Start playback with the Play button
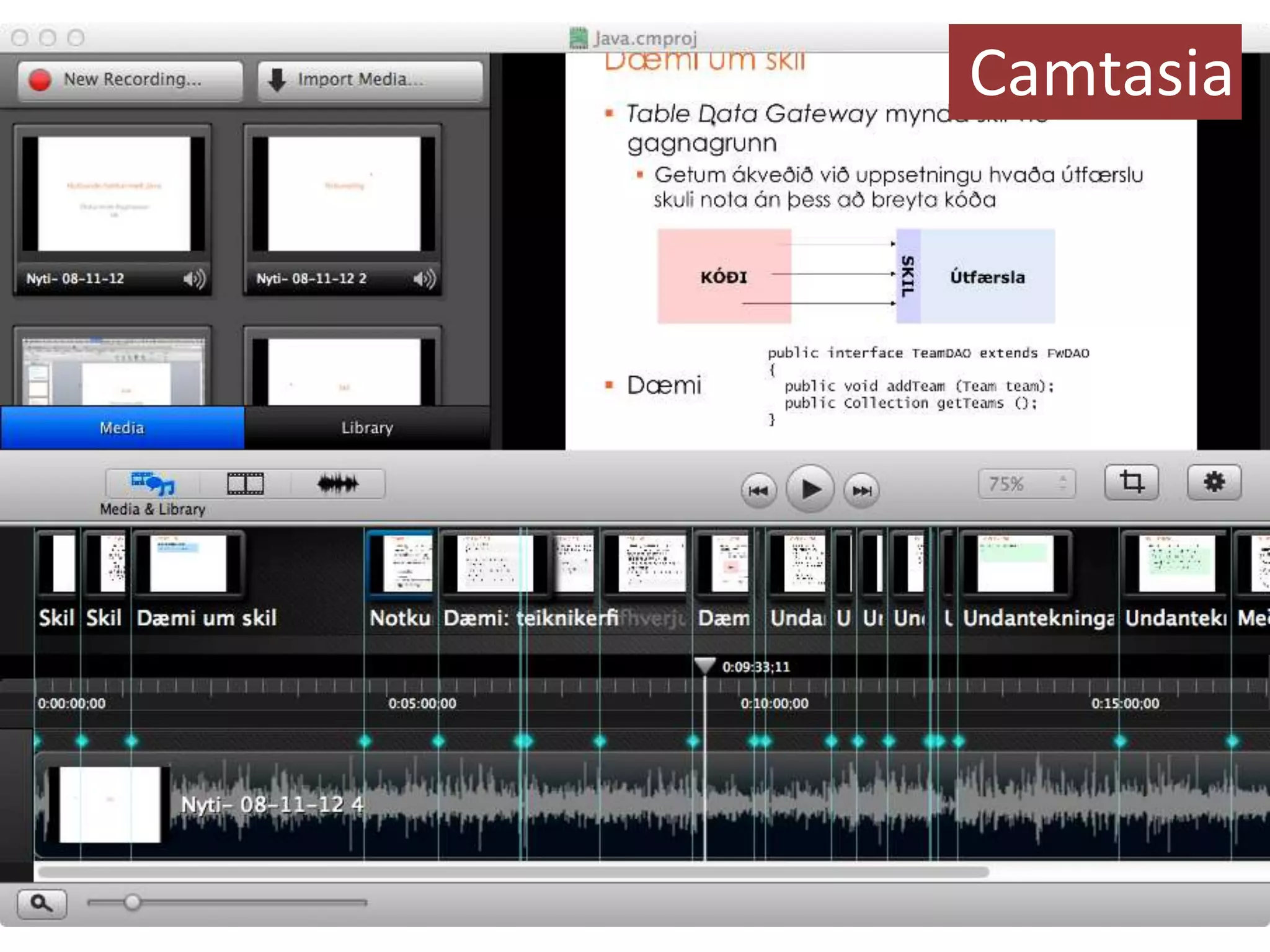 tap(810, 490)
